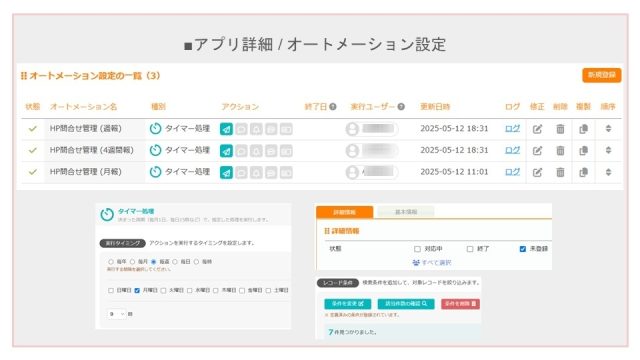Click the send action icon in 週報 row
Viewport: 640px width, 360px height.
pyautogui.click(x=226, y=129)
